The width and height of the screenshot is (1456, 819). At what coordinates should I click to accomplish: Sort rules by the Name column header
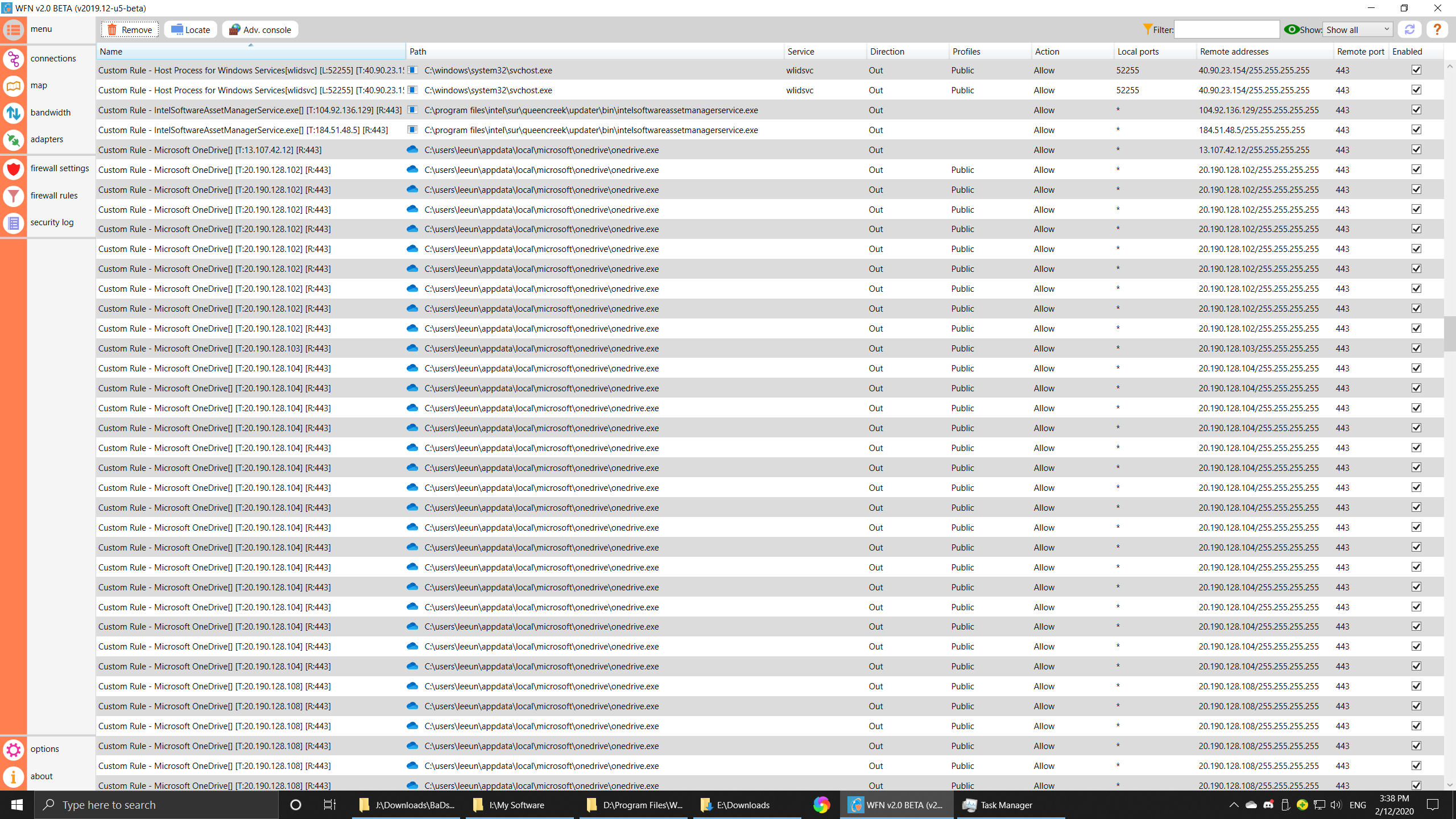pos(250,52)
